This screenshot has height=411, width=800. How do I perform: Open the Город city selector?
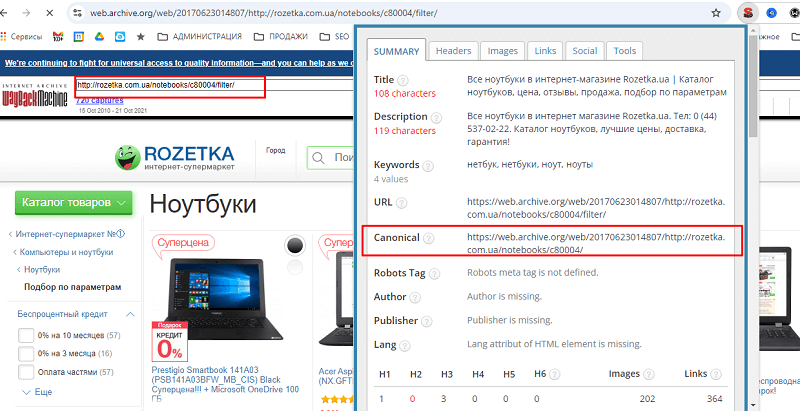[x=276, y=150]
